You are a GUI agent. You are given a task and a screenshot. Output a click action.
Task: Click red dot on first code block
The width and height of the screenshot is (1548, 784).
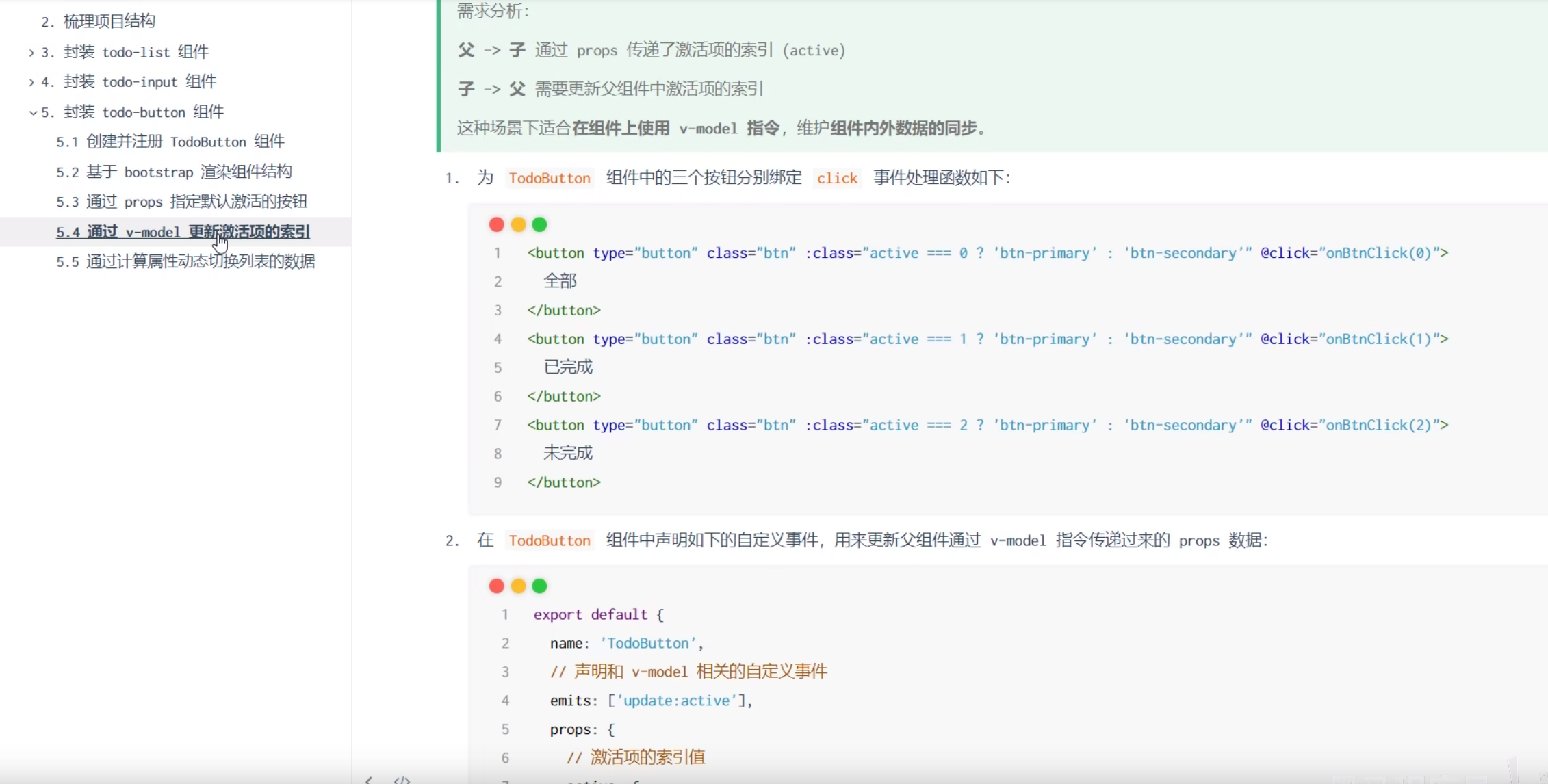tap(497, 224)
